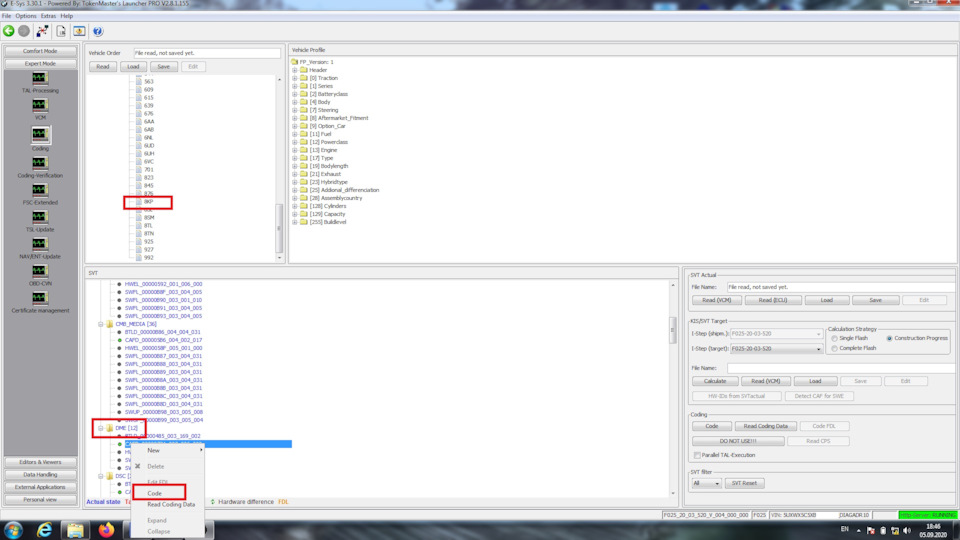Image resolution: width=960 pixels, height=540 pixels.
Task: Open the TAL-Processing module icon
Action: click(x=40, y=78)
